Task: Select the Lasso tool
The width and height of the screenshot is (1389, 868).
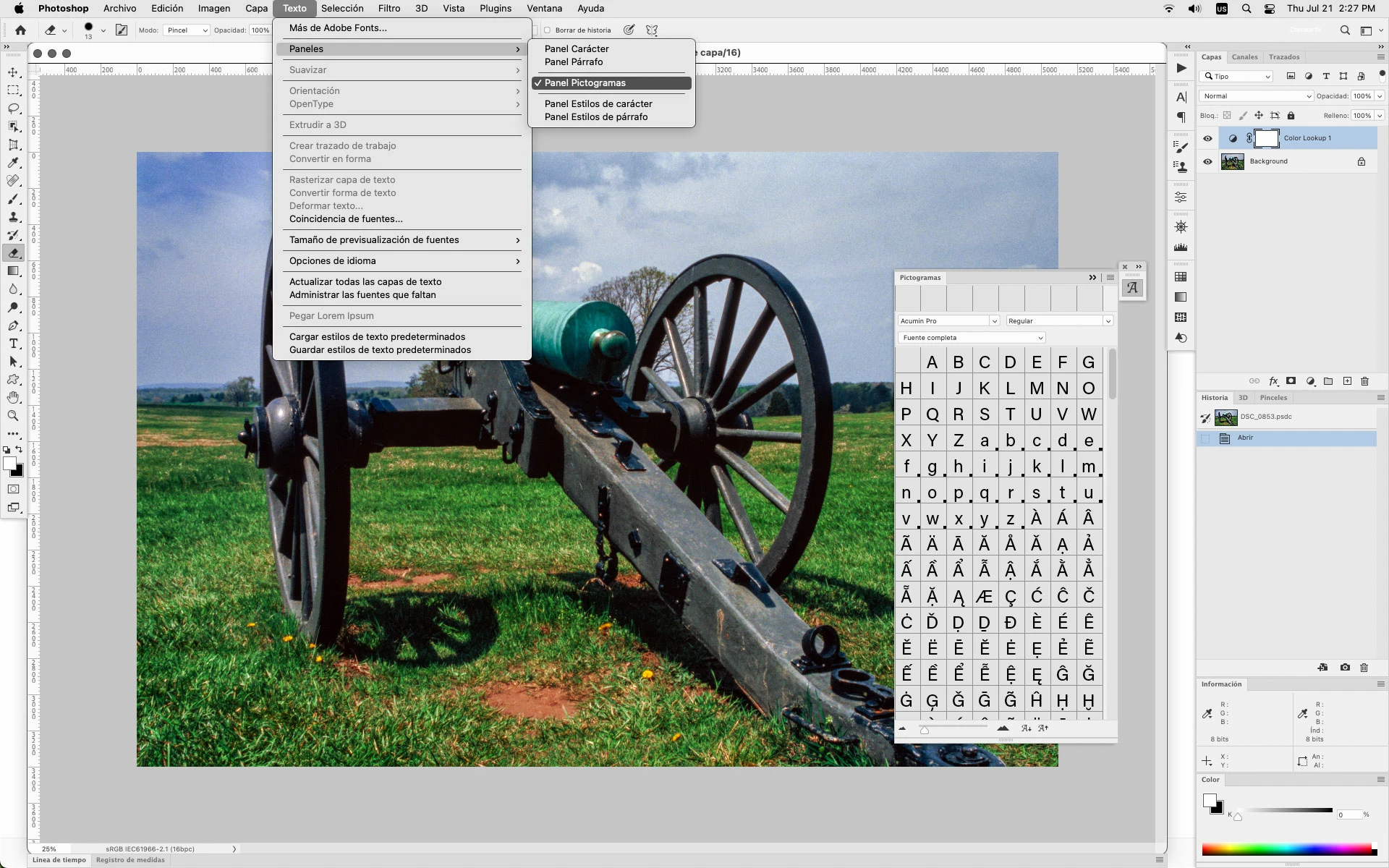Action: tap(13, 109)
